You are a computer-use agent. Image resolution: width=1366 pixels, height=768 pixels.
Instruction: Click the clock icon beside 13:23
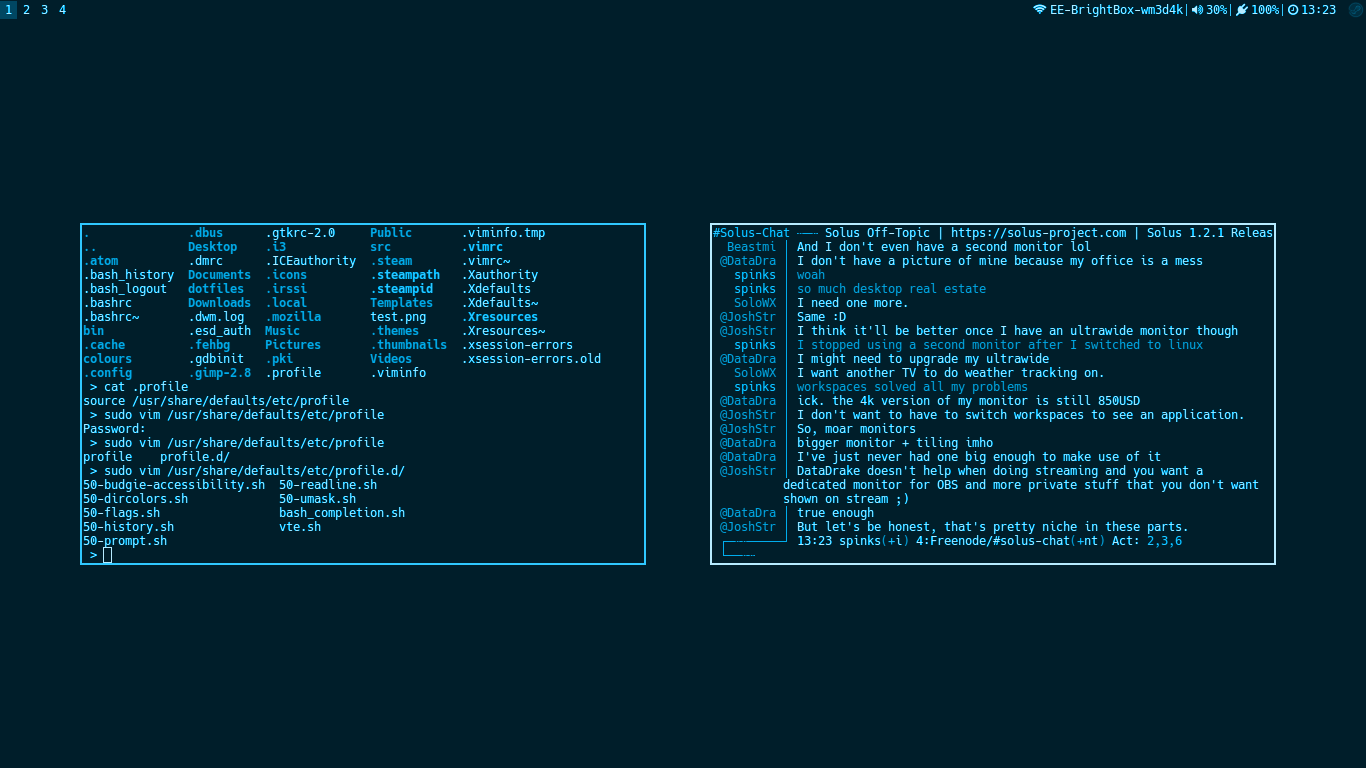pyautogui.click(x=1293, y=9)
